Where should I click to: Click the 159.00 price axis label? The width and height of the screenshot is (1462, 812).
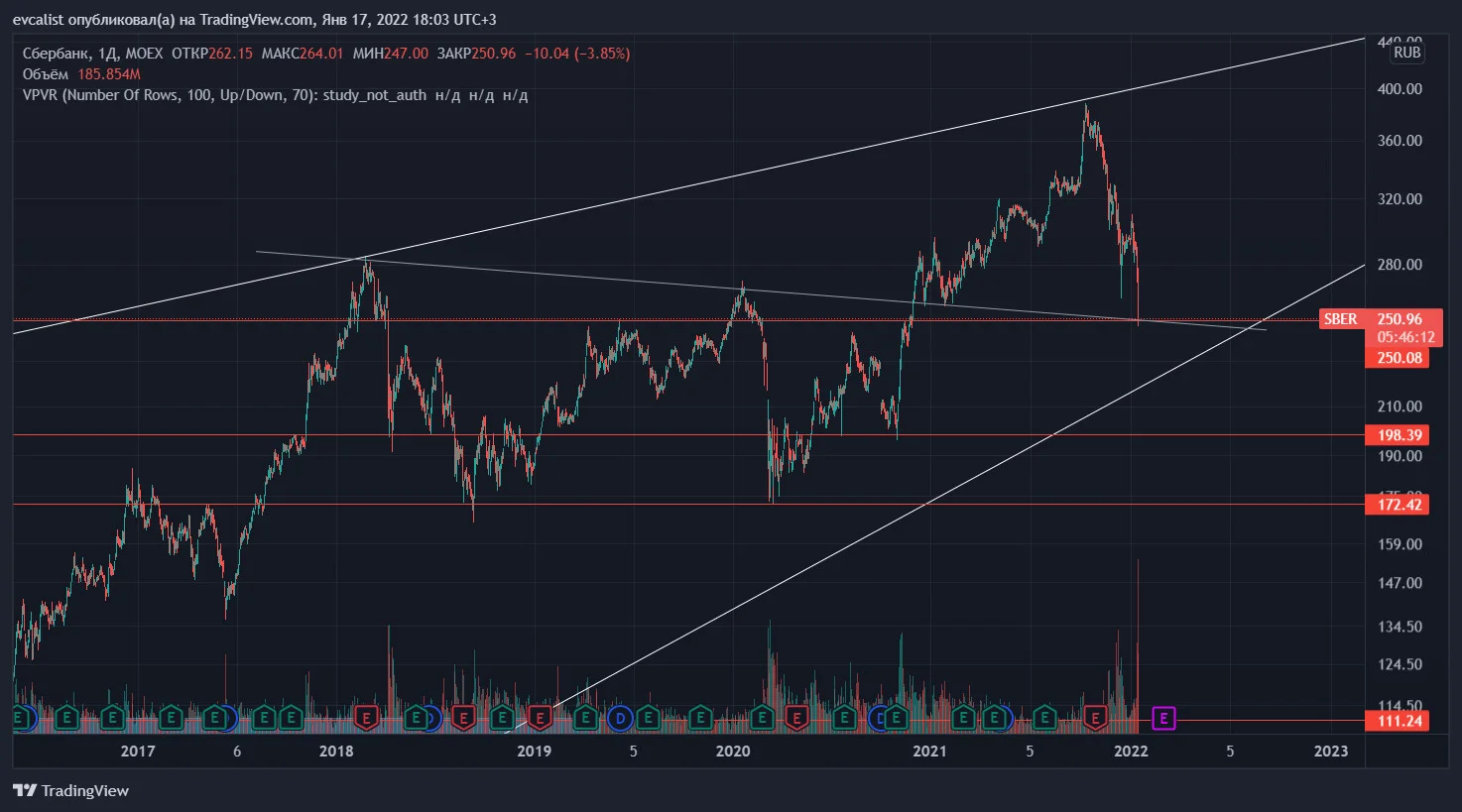click(1400, 544)
